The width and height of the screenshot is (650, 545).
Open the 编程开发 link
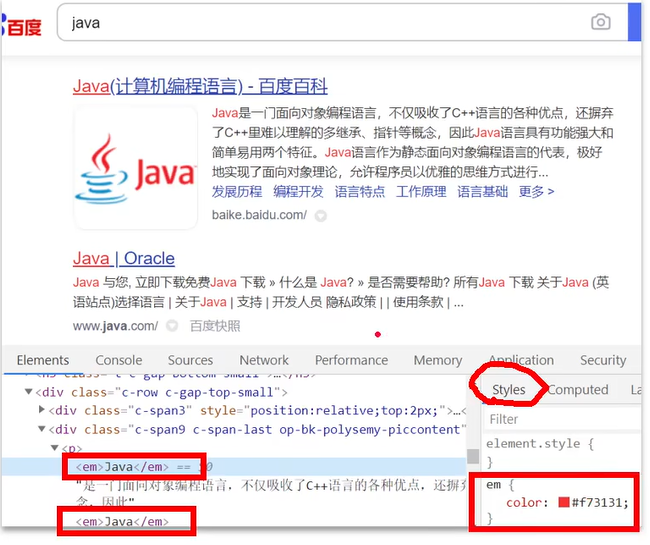pyautogui.click(x=298, y=191)
